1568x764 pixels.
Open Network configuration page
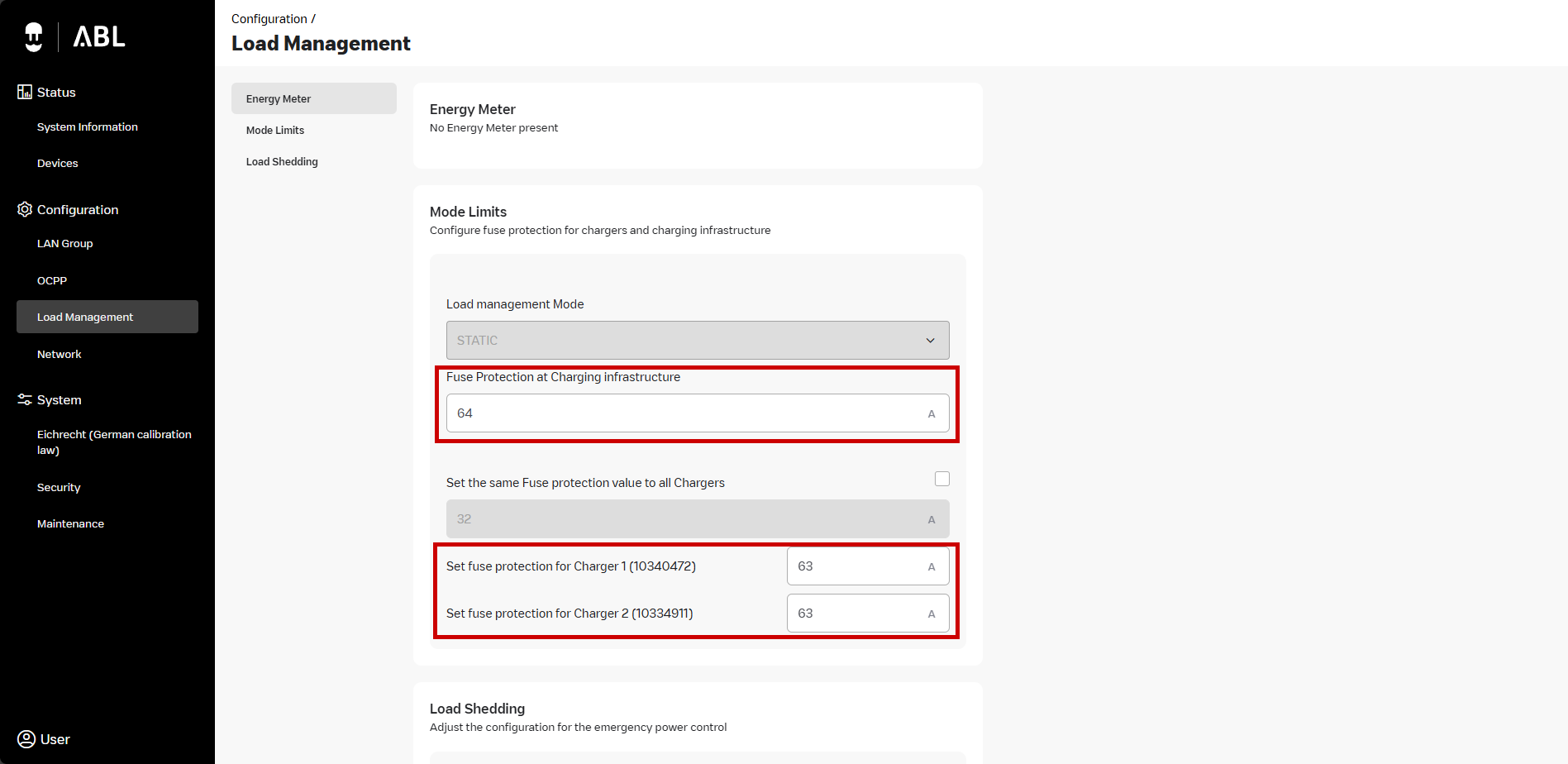(60, 354)
